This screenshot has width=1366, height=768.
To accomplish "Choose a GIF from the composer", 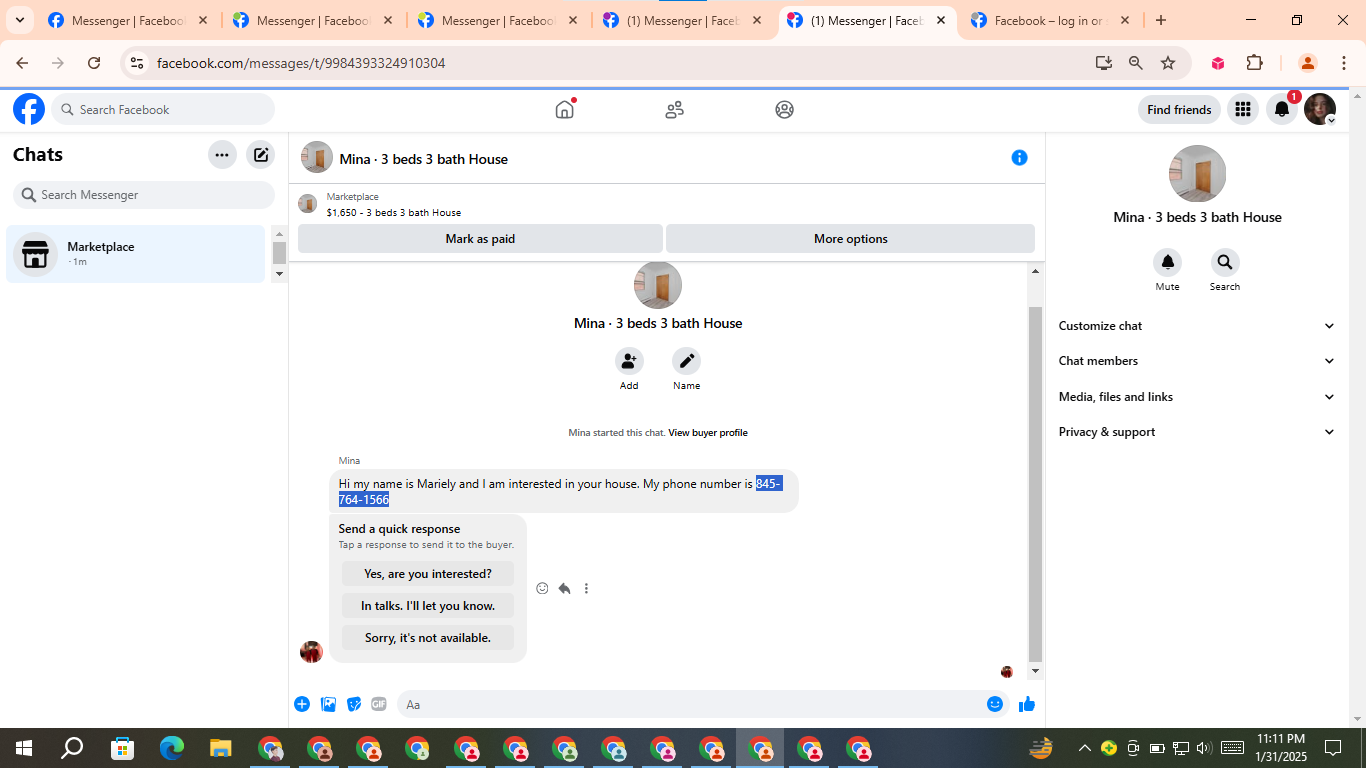I will pyautogui.click(x=379, y=704).
